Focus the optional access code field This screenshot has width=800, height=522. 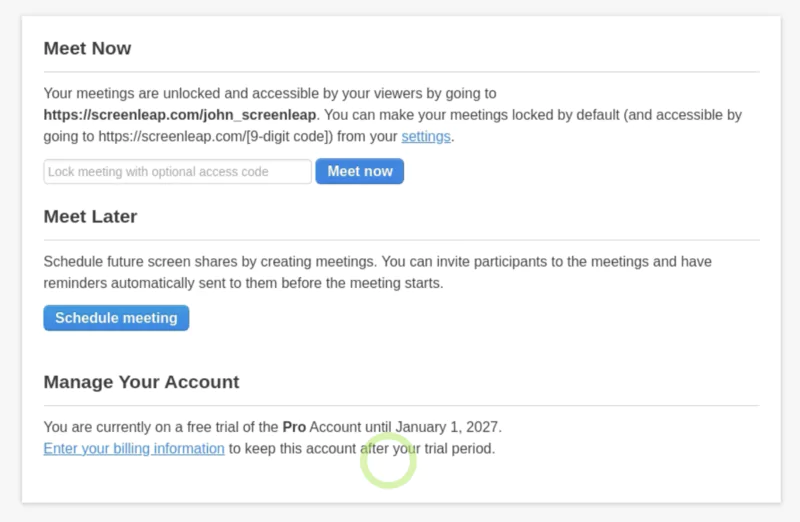coord(178,171)
